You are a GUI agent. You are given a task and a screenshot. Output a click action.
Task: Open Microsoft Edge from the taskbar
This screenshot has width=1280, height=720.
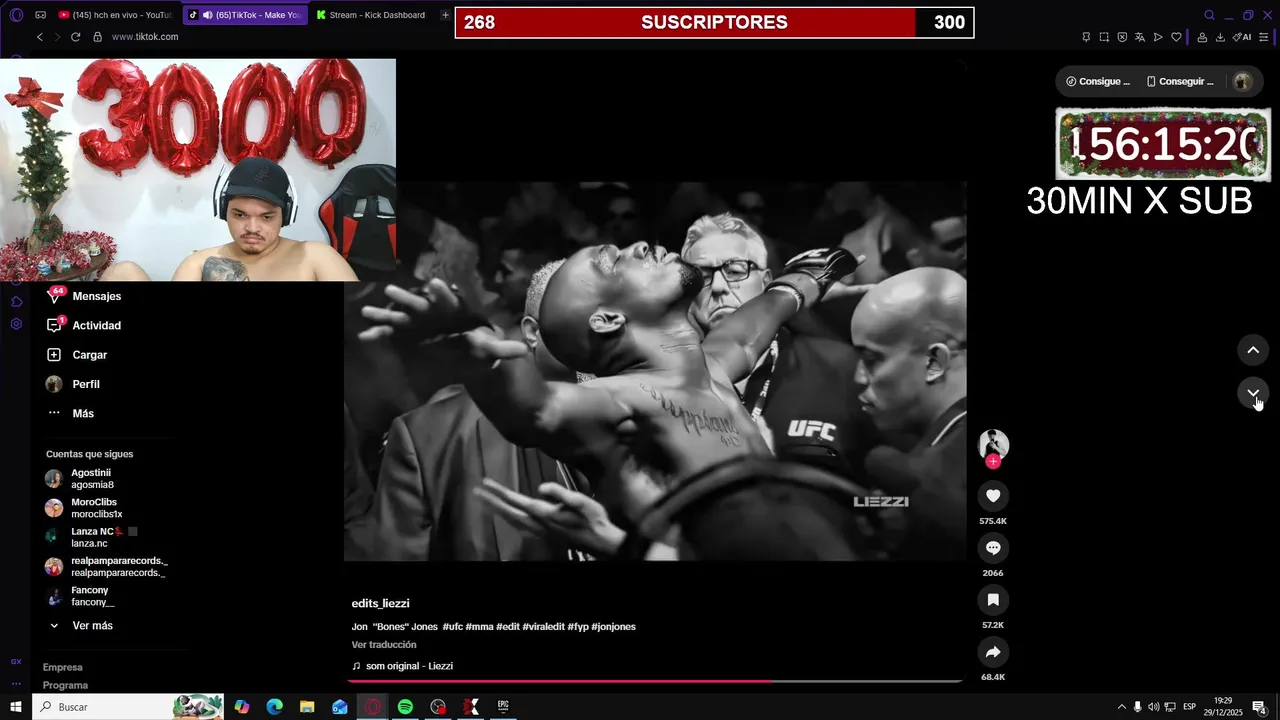(274, 707)
